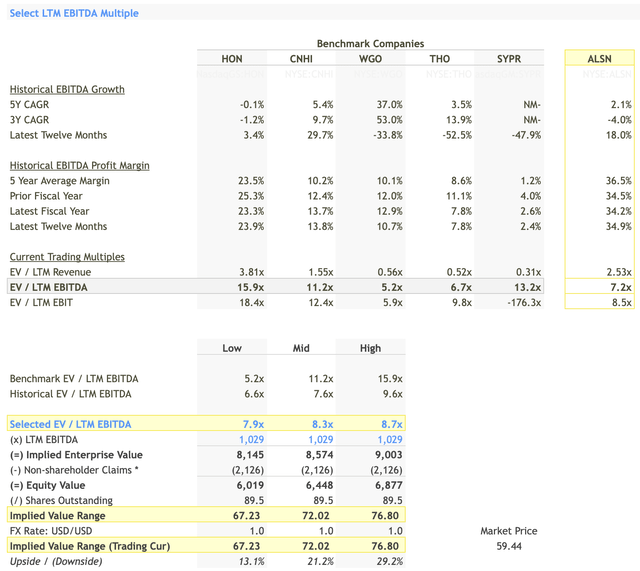Select Benchmark EV / LTM EBITDA low 5.2x

point(254,379)
